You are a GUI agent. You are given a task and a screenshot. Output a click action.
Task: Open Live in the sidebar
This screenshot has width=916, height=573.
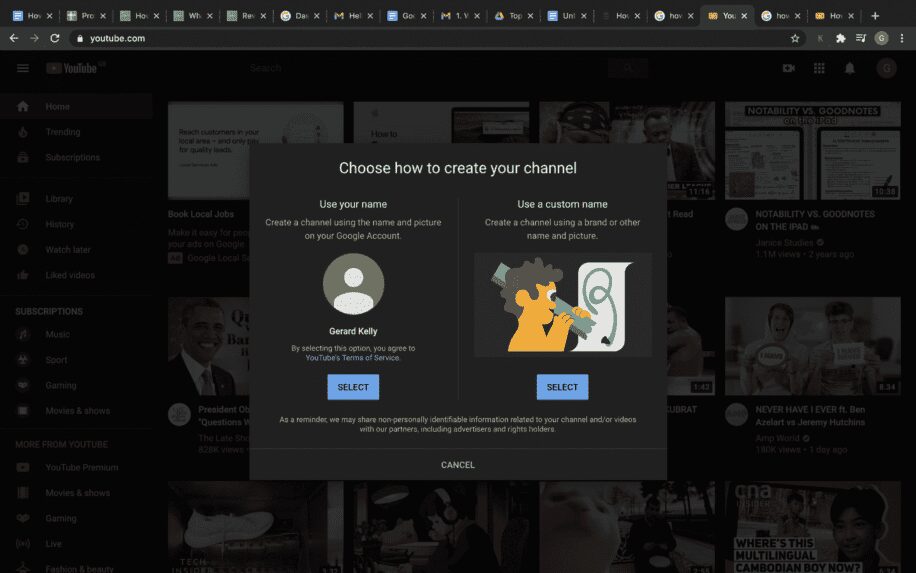tap(76, 544)
